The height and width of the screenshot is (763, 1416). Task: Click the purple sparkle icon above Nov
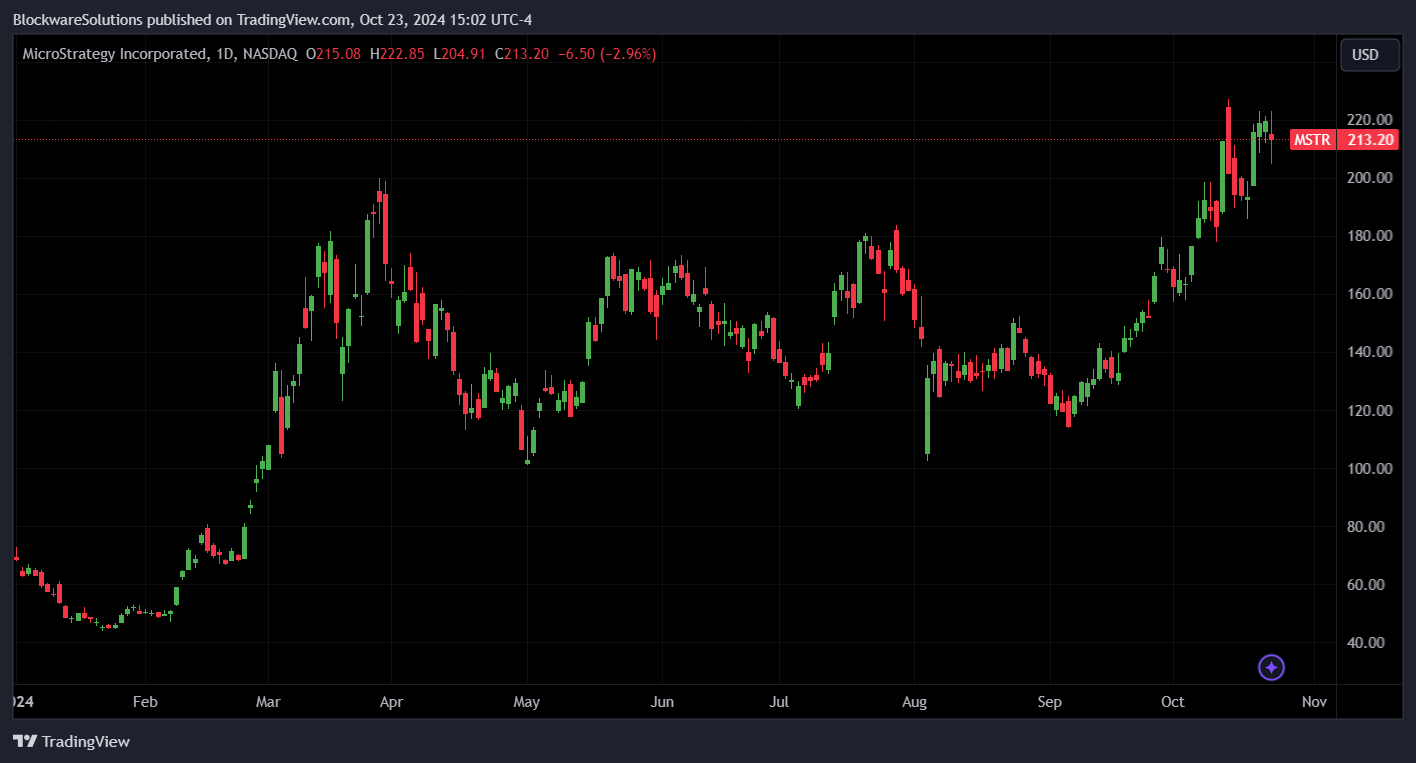(1271, 667)
